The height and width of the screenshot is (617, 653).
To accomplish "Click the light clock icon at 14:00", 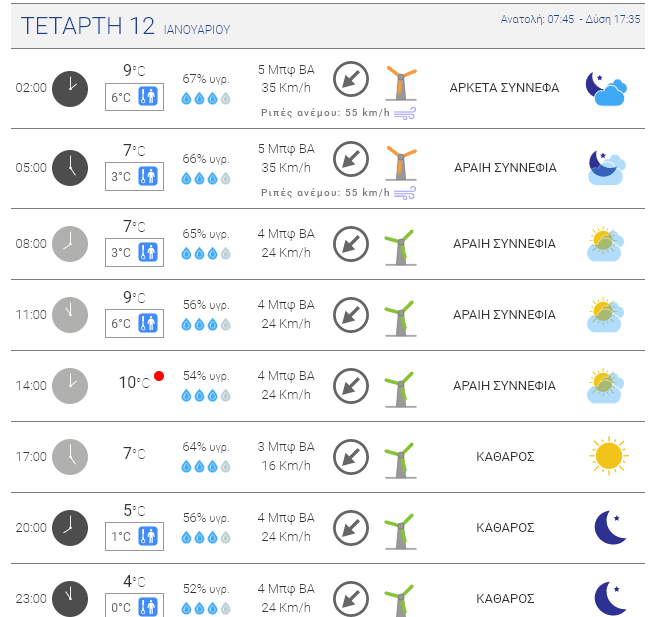I will [x=70, y=386].
